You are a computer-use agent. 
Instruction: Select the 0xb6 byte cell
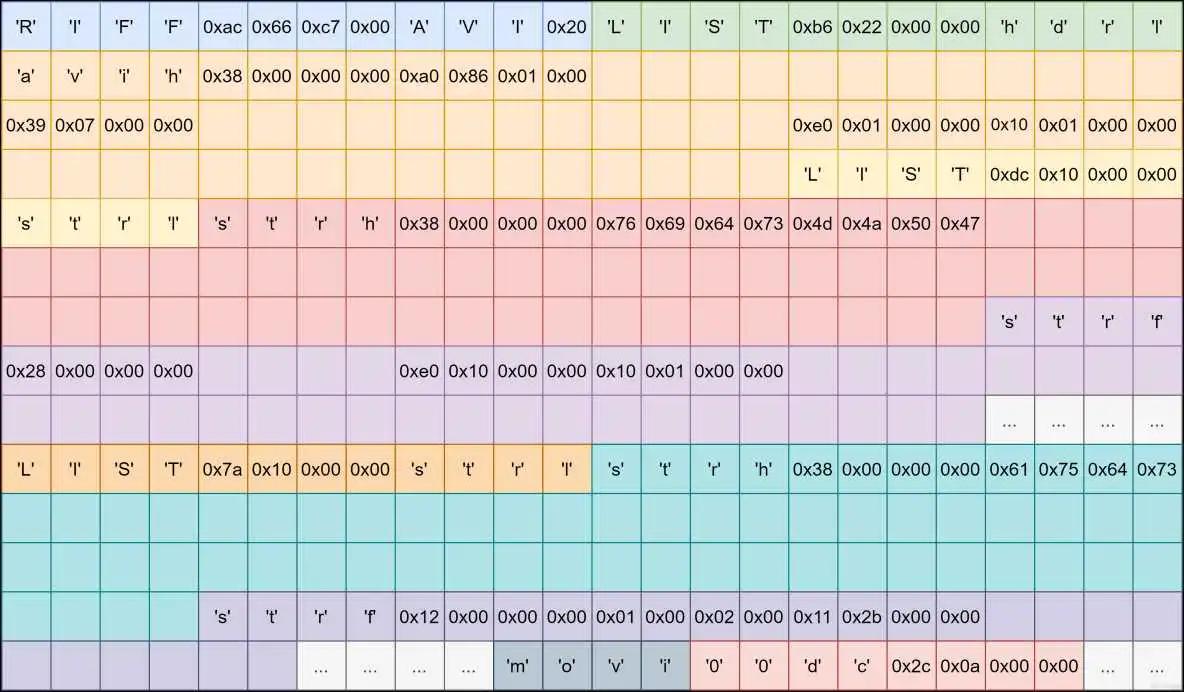point(813,27)
